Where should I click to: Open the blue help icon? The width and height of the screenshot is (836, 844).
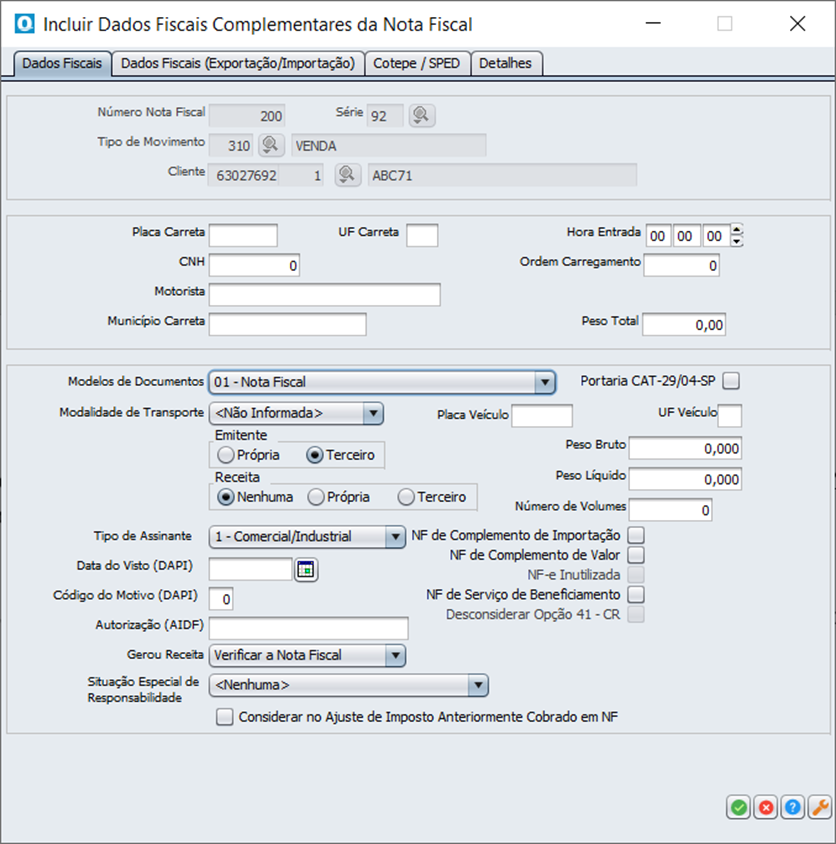click(x=792, y=807)
